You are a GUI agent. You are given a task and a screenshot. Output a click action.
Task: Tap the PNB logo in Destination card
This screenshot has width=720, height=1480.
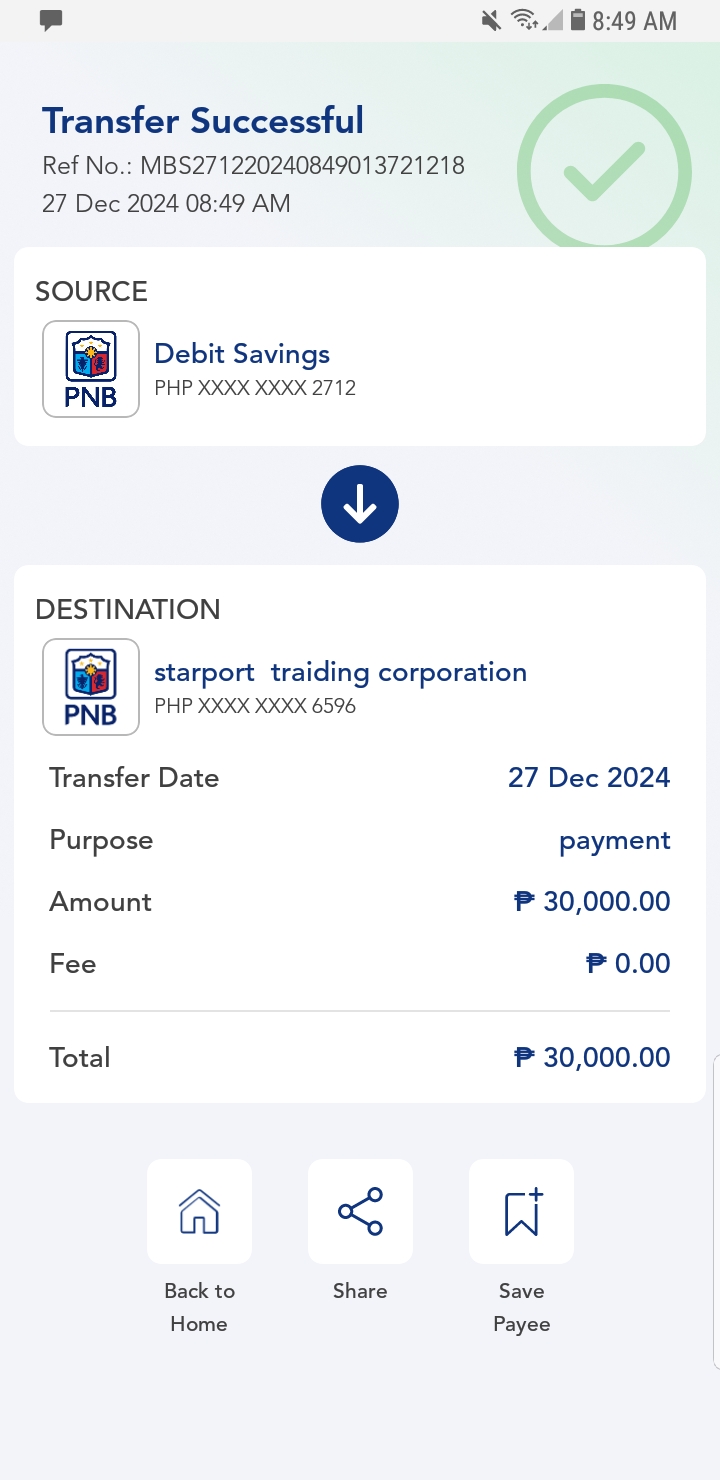click(x=91, y=687)
